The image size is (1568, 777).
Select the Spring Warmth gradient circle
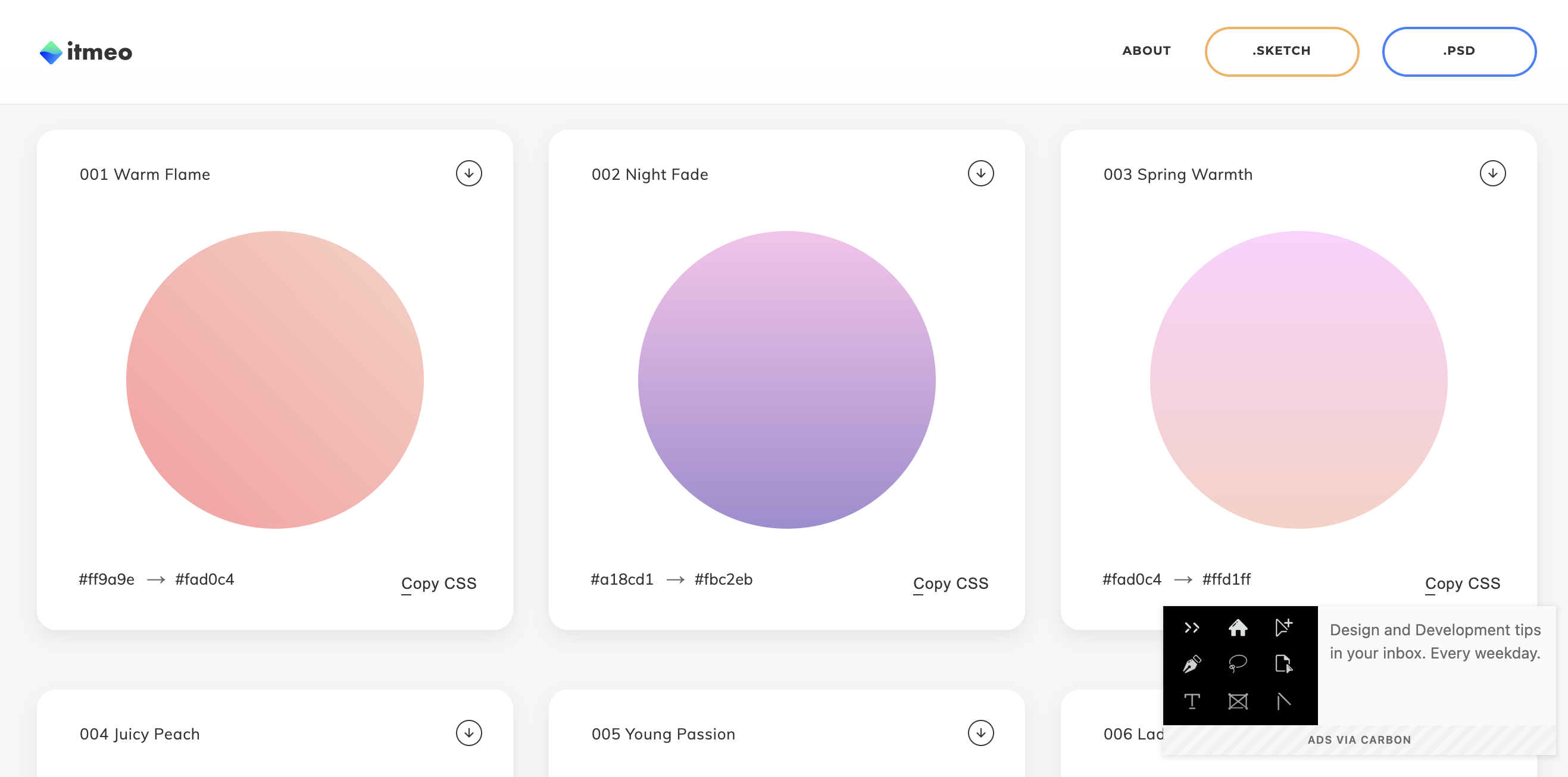pyautogui.click(x=1298, y=379)
